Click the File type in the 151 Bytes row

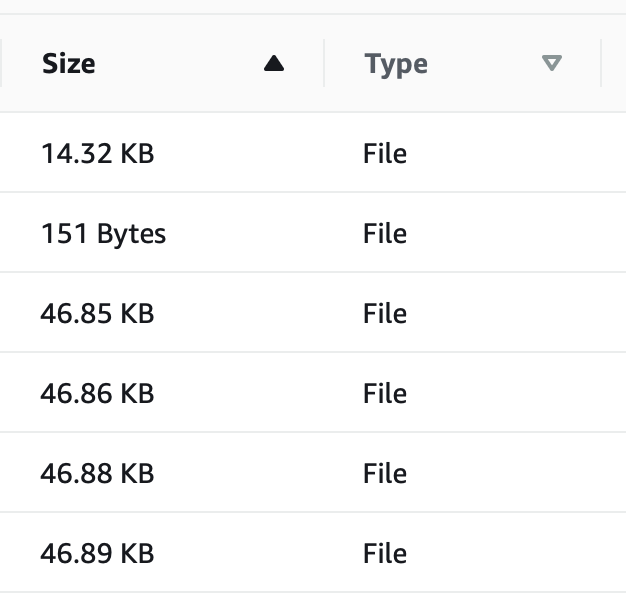coord(385,234)
